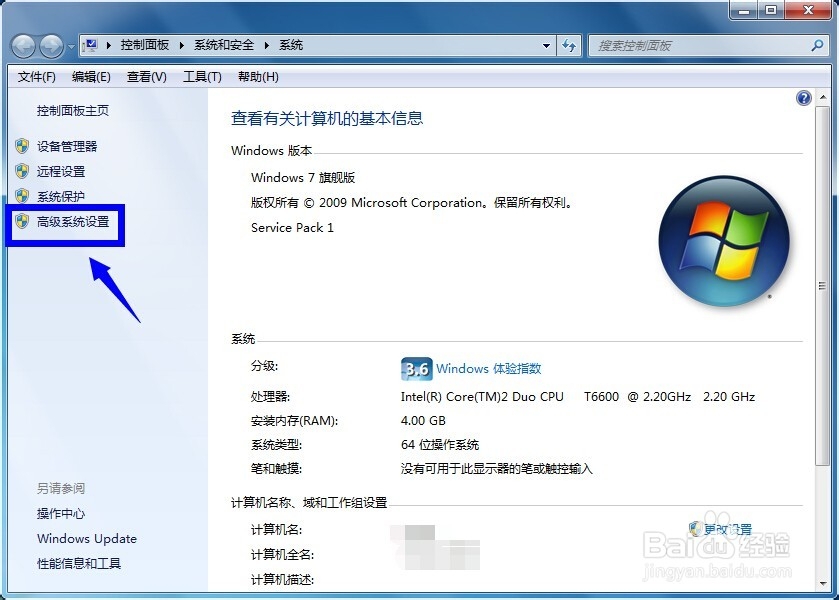Viewport: 839px width, 600px height.
Task: Open the 文件(F) menu
Action: (36, 77)
